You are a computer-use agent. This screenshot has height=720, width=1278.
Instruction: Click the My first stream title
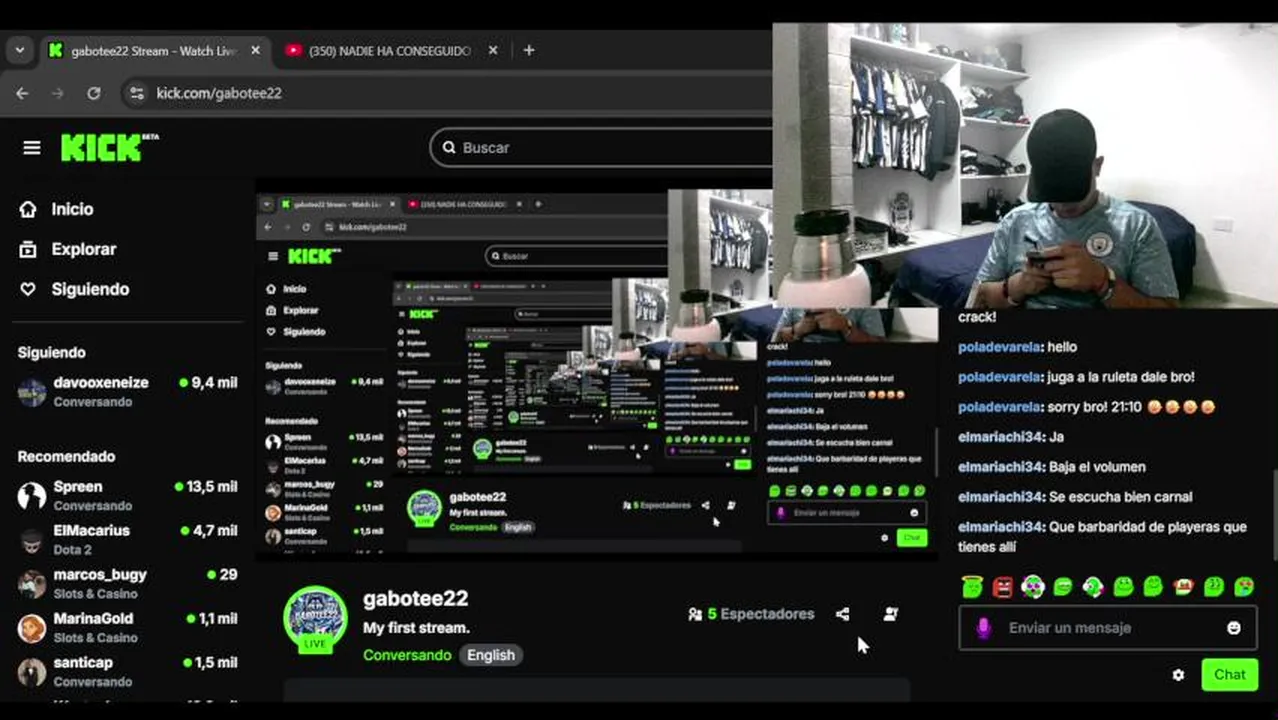click(x=416, y=628)
